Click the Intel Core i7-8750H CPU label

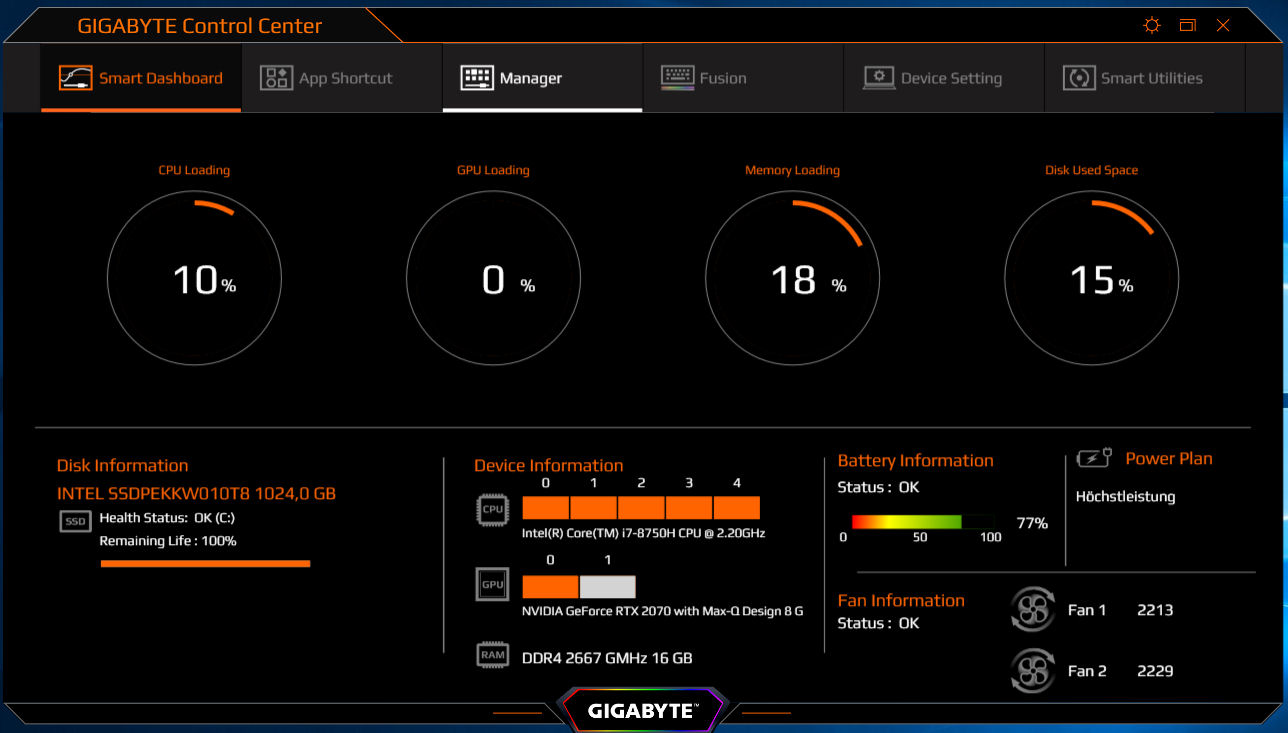[643, 534]
